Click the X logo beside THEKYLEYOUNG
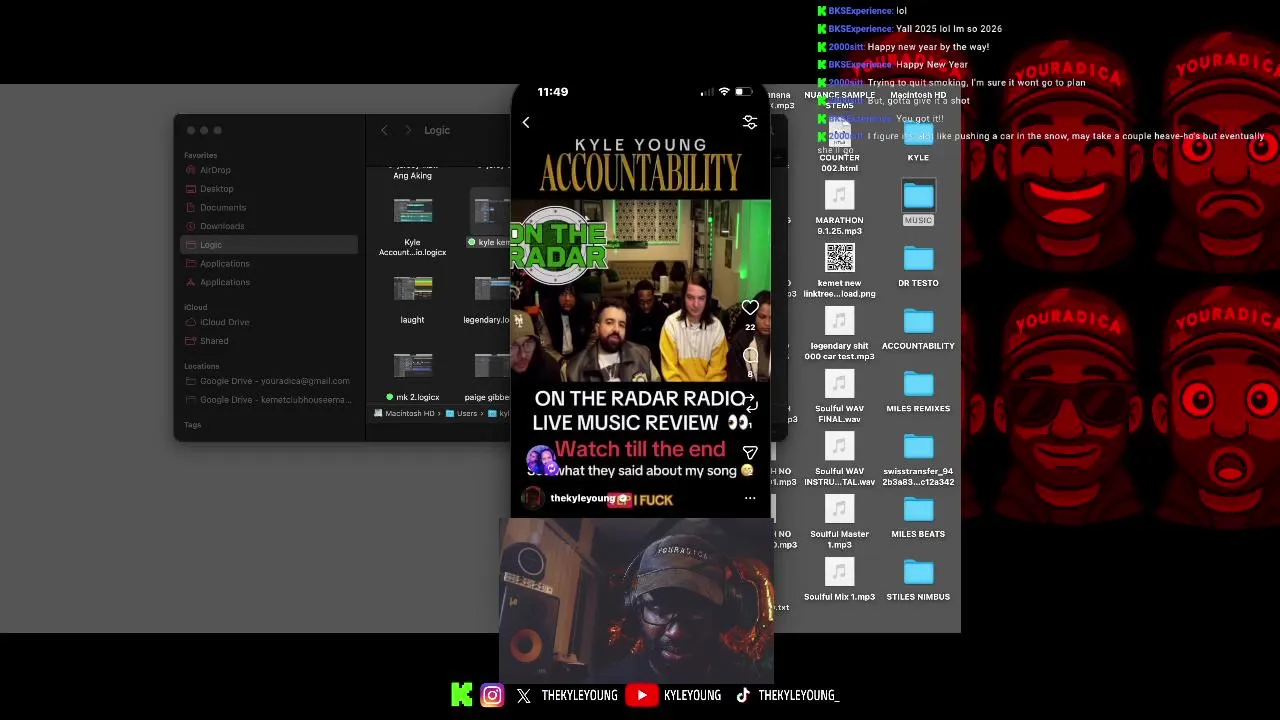 click(524, 696)
